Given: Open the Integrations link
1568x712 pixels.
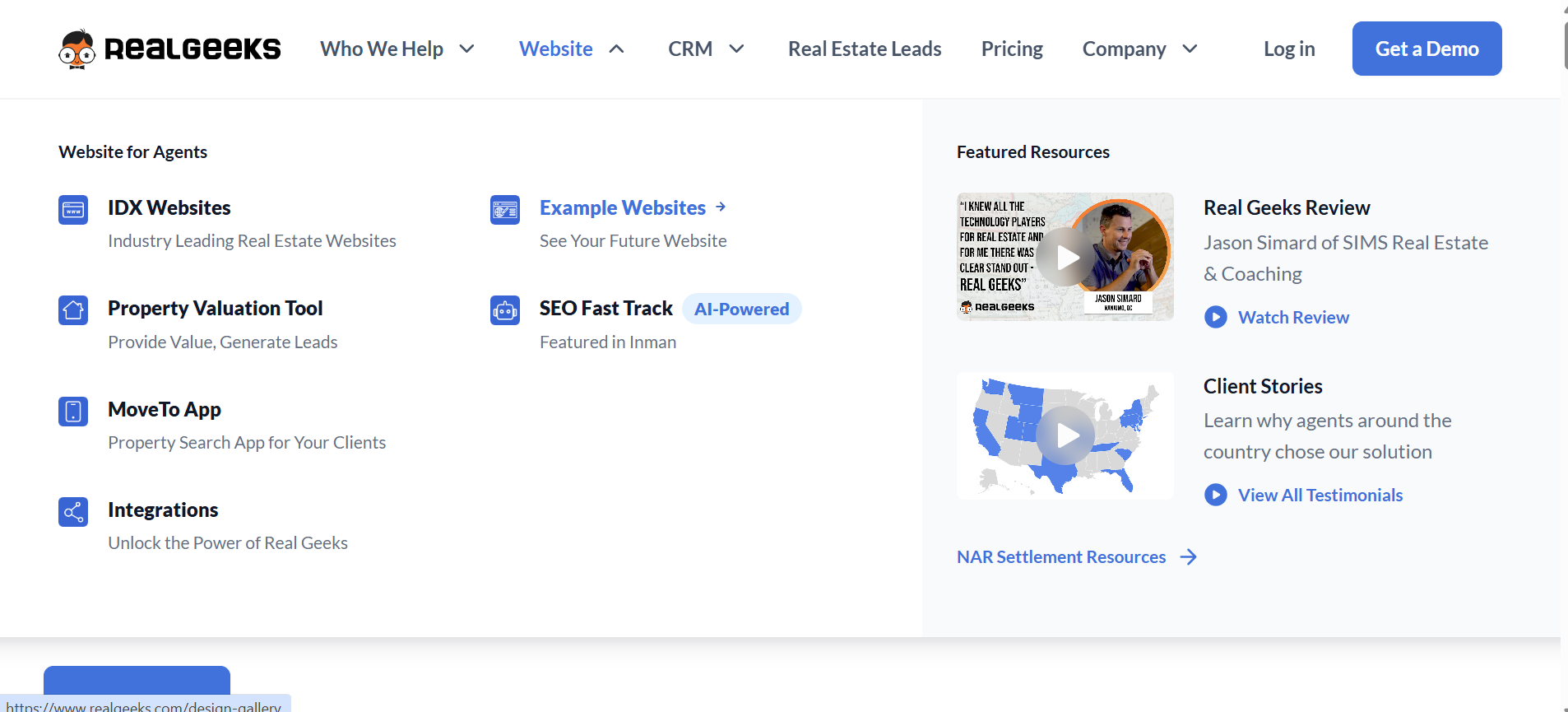Looking at the screenshot, I should pos(163,510).
